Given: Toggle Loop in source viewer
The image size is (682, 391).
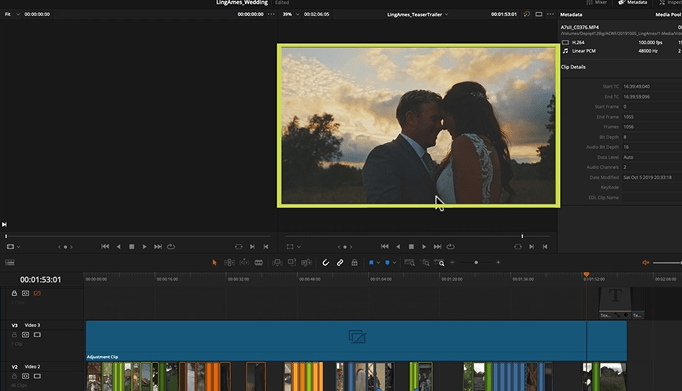Looking at the screenshot, I should [171, 247].
